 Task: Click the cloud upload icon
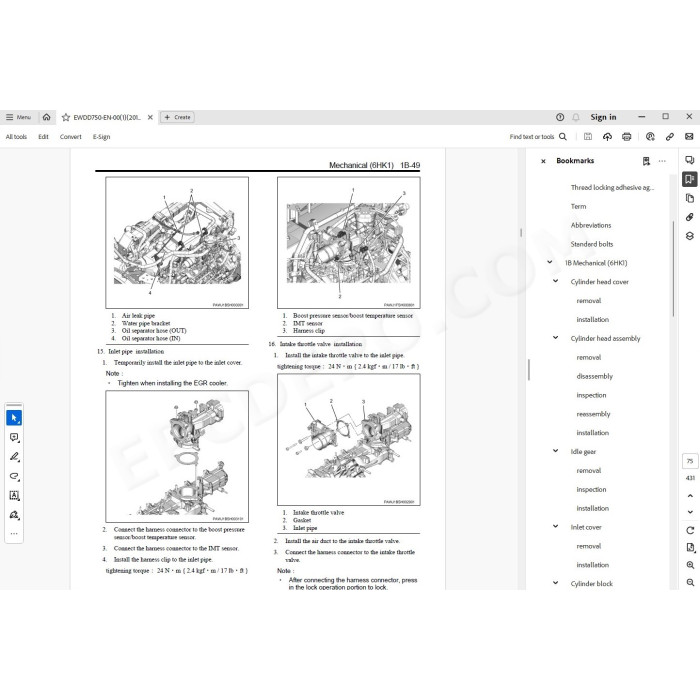pyautogui.click(x=607, y=137)
